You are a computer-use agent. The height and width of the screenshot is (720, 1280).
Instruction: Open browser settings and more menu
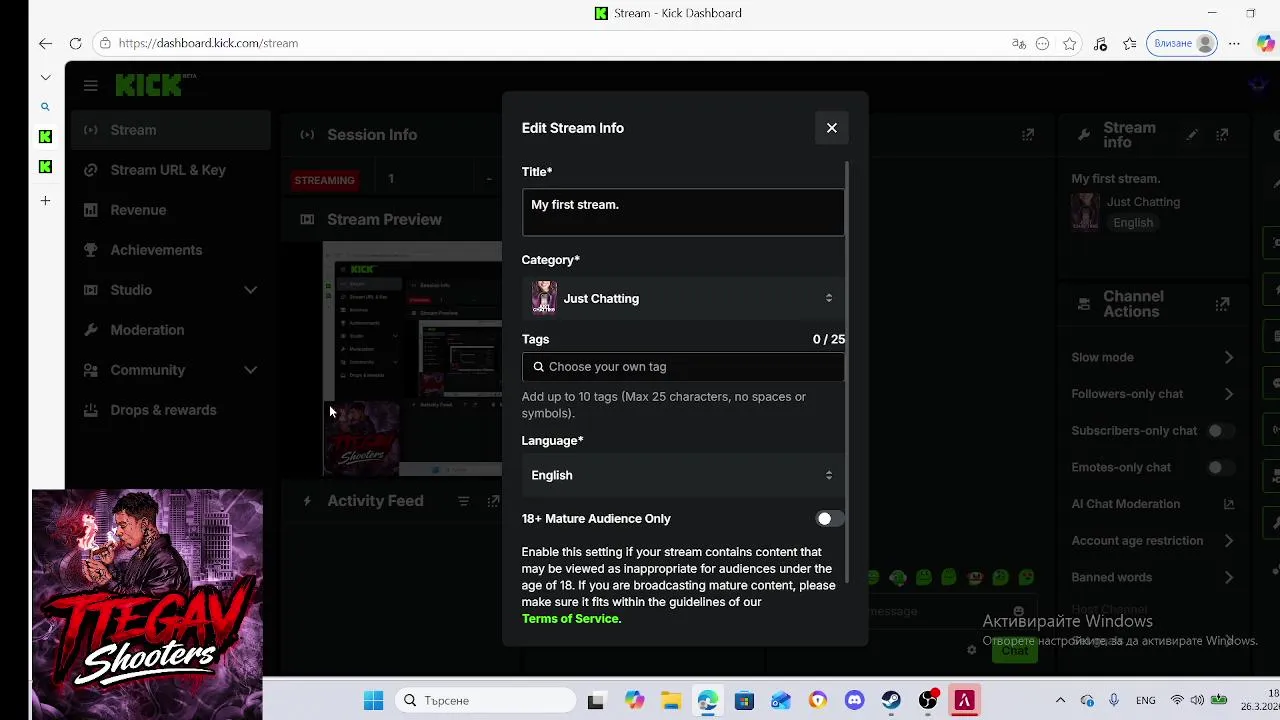pos(1234,43)
